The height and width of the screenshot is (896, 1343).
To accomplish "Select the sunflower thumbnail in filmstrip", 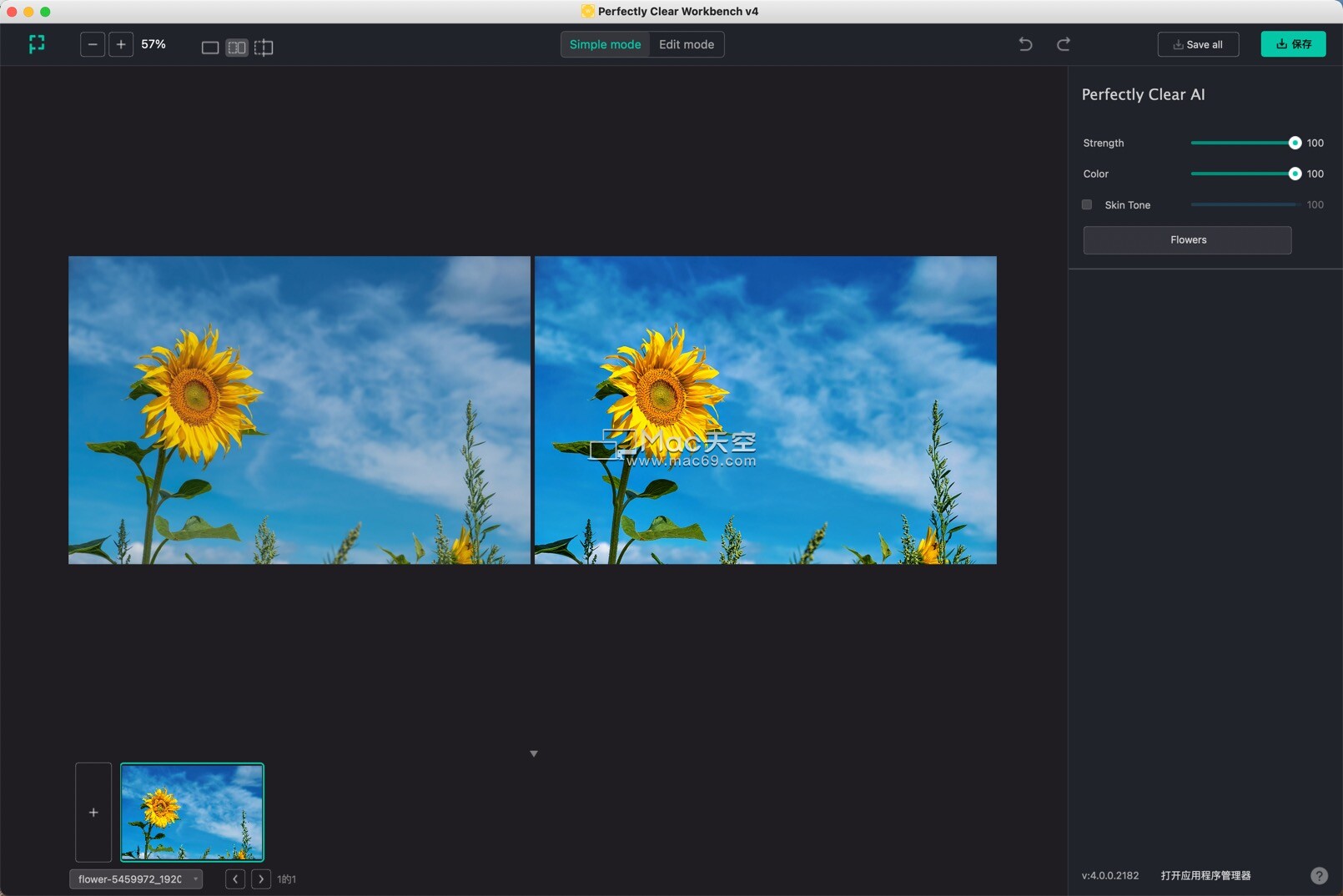I will coord(192,812).
